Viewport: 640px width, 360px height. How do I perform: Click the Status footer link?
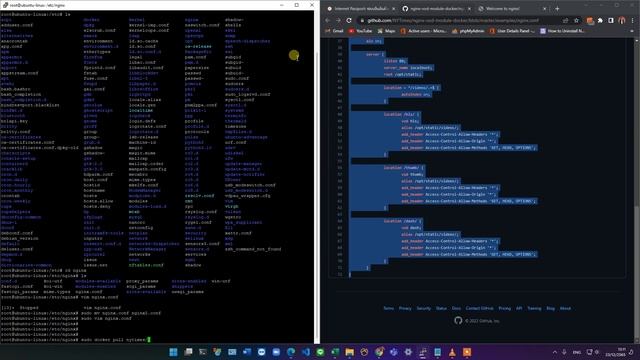pyautogui.click(x=441, y=309)
